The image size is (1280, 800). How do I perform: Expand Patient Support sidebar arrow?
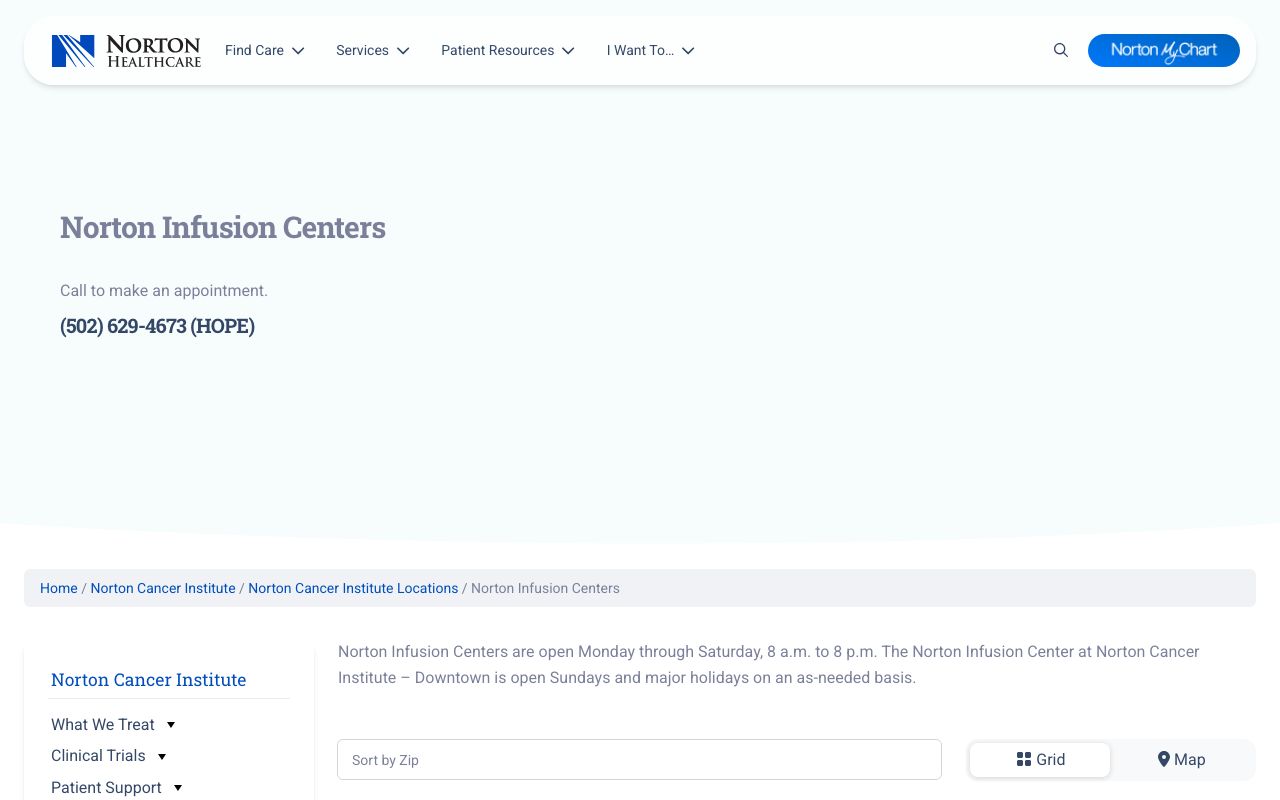178,788
